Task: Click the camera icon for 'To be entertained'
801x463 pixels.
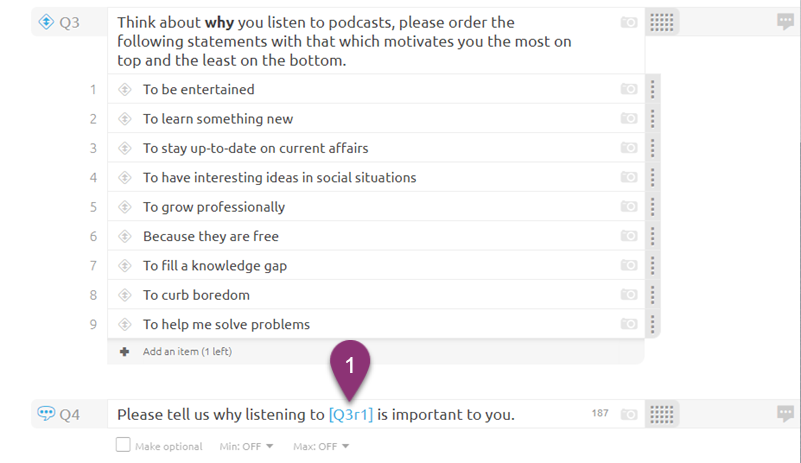Action: pos(629,89)
